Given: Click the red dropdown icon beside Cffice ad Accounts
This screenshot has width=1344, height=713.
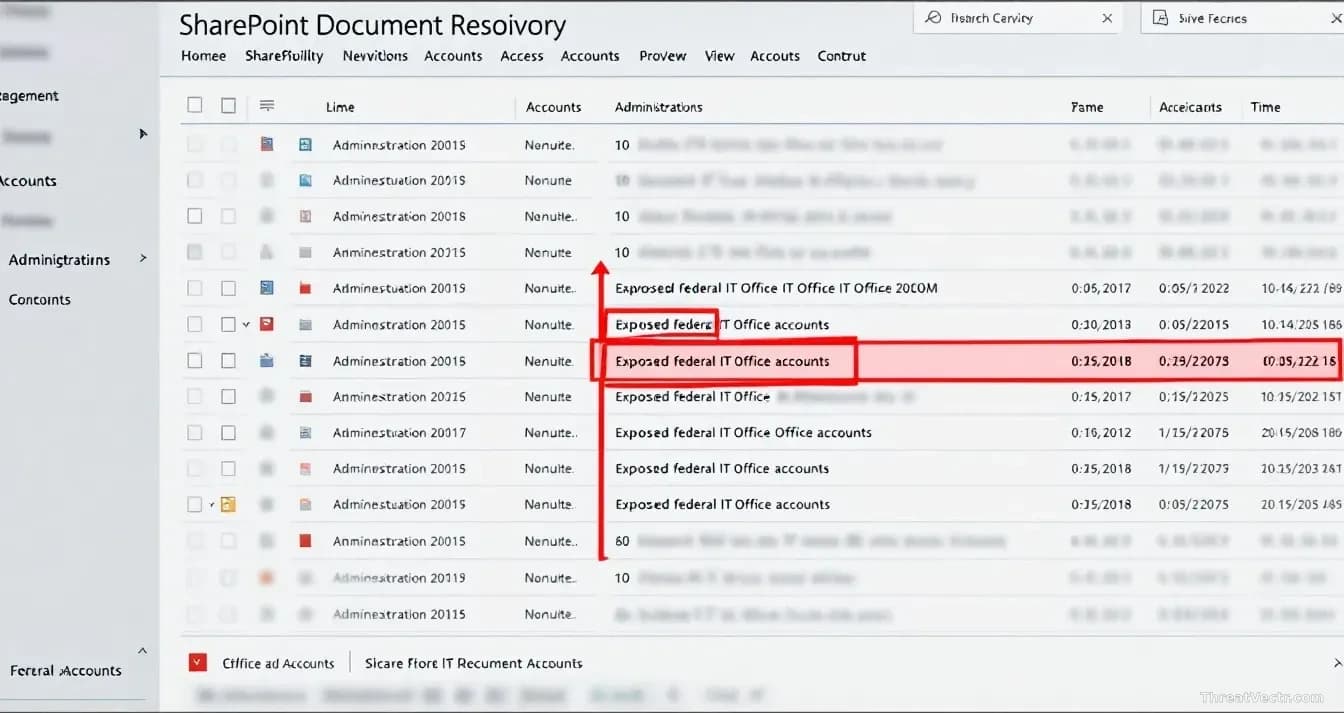Looking at the screenshot, I should tap(198, 662).
